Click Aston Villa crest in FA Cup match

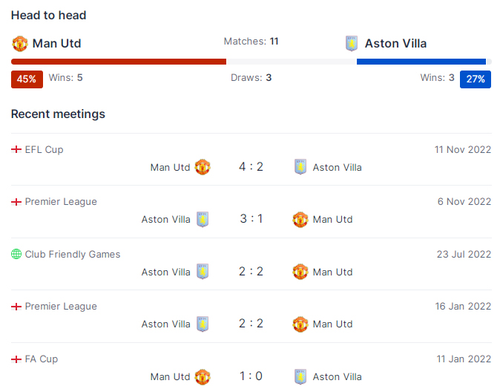(x=300, y=377)
